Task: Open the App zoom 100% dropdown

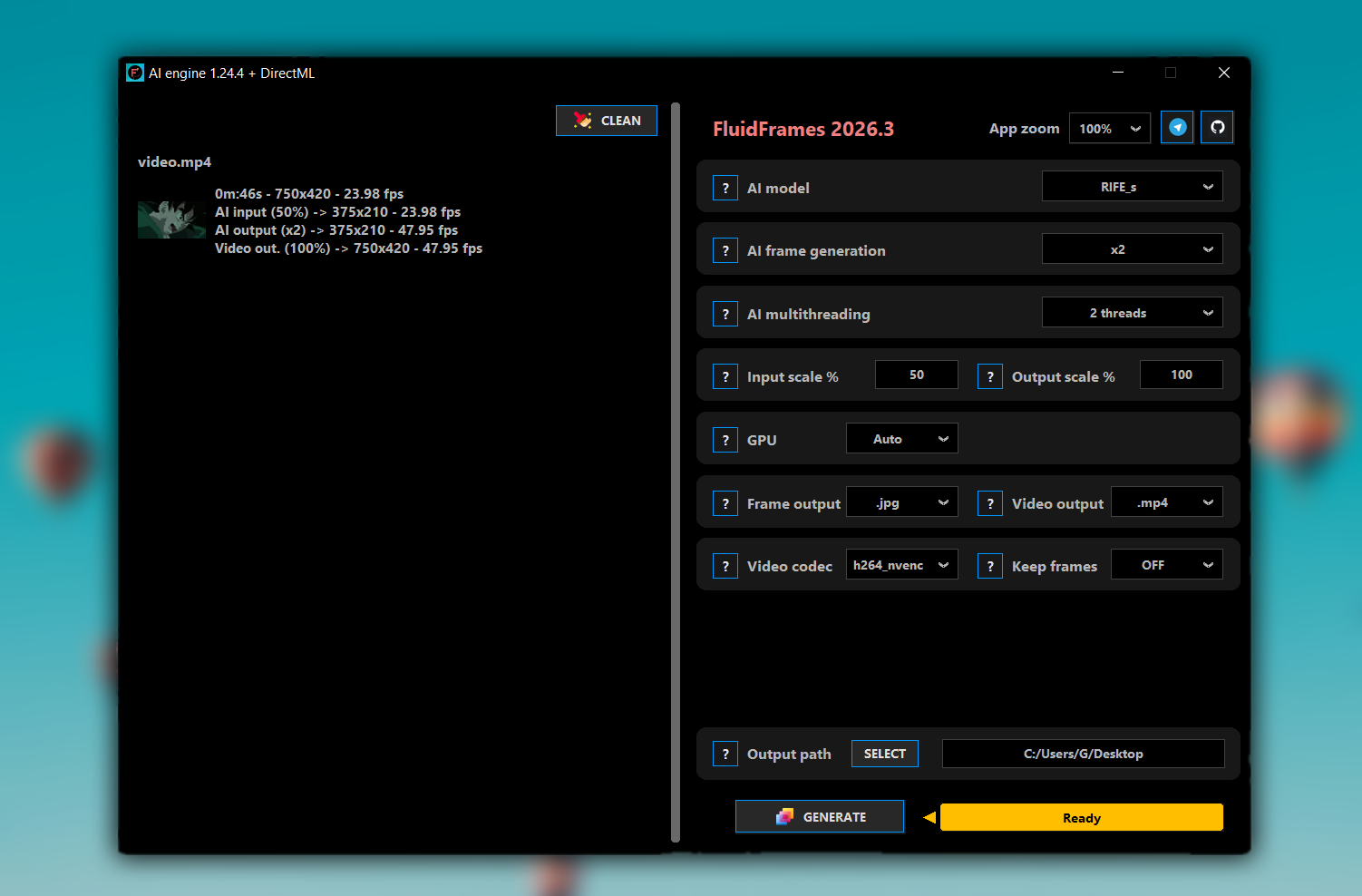Action: pos(1110,129)
